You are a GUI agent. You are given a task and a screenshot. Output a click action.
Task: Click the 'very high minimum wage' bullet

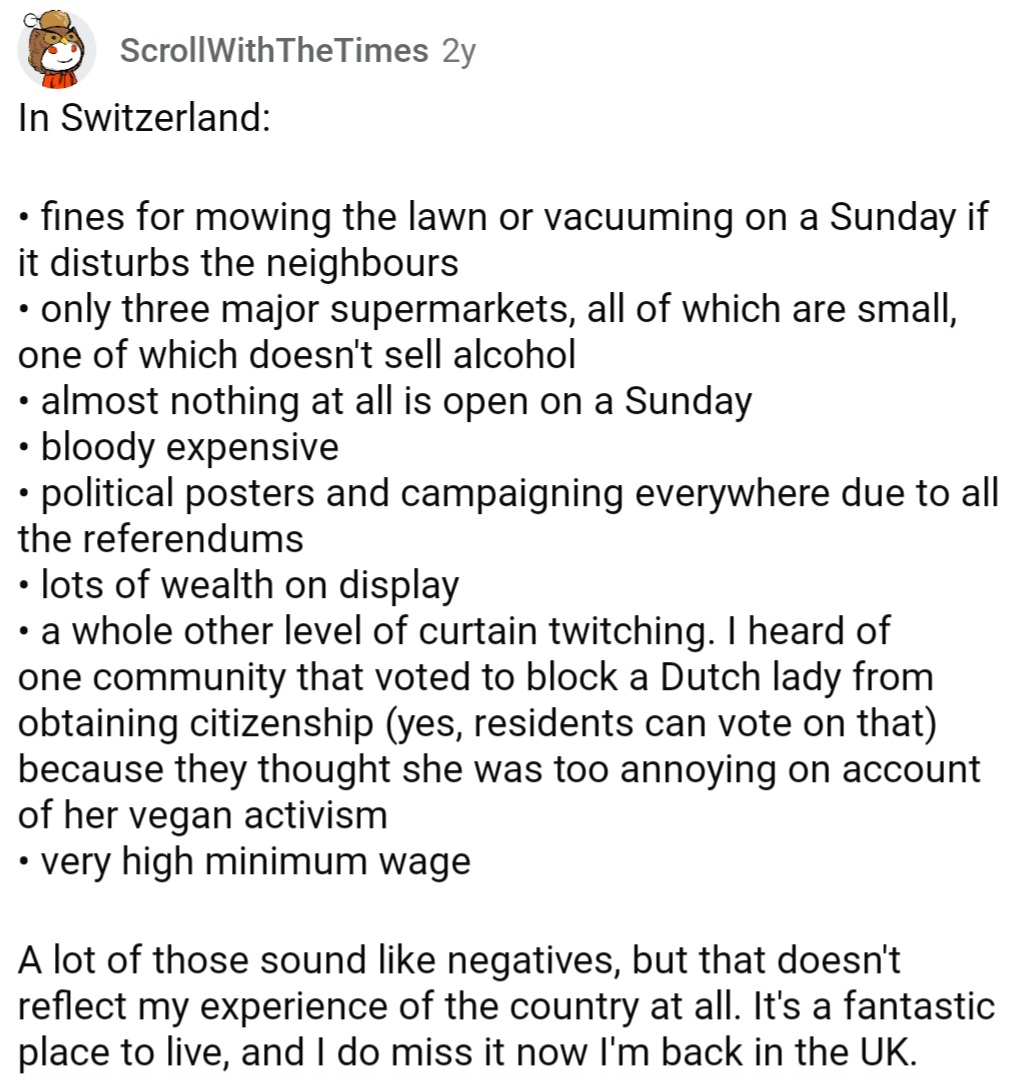[245, 862]
